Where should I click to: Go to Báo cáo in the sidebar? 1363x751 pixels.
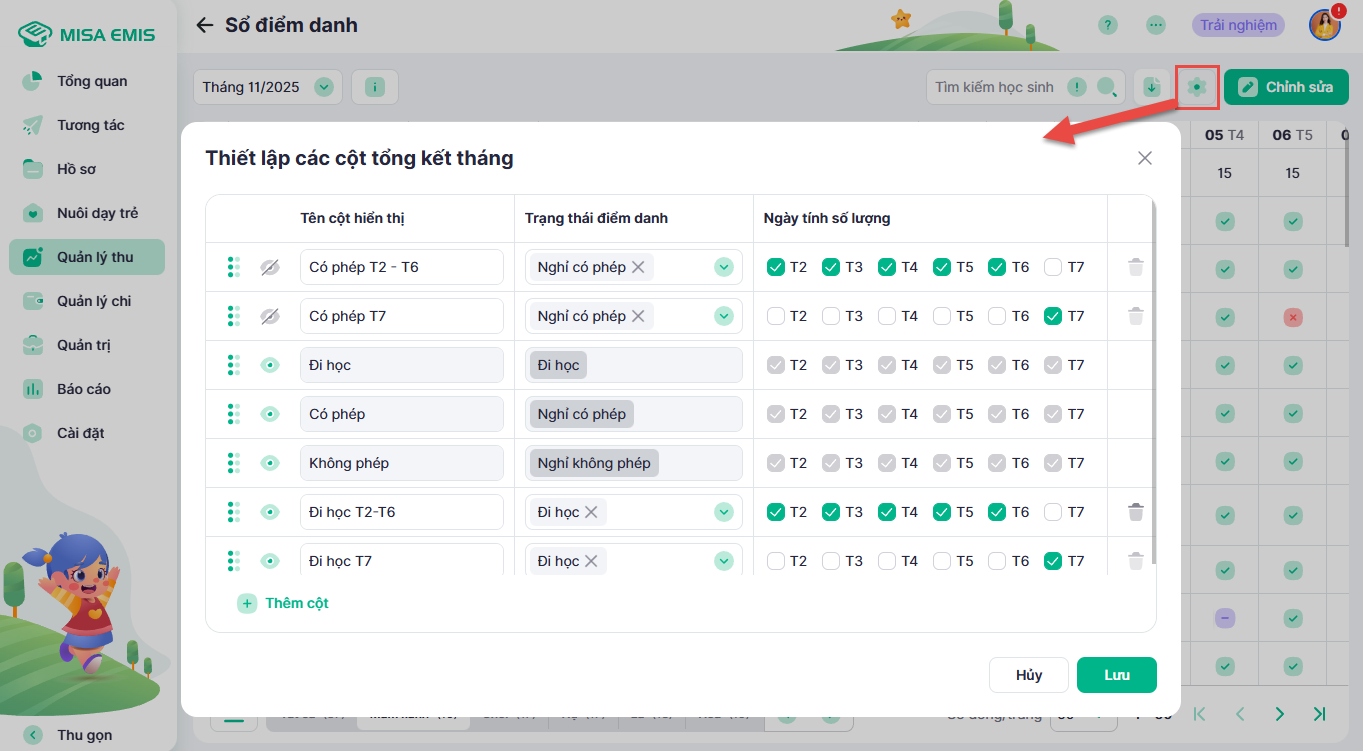tap(83, 389)
